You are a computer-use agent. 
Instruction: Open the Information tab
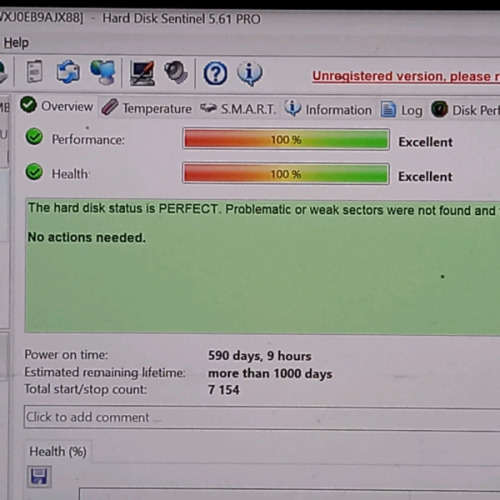(x=328, y=109)
